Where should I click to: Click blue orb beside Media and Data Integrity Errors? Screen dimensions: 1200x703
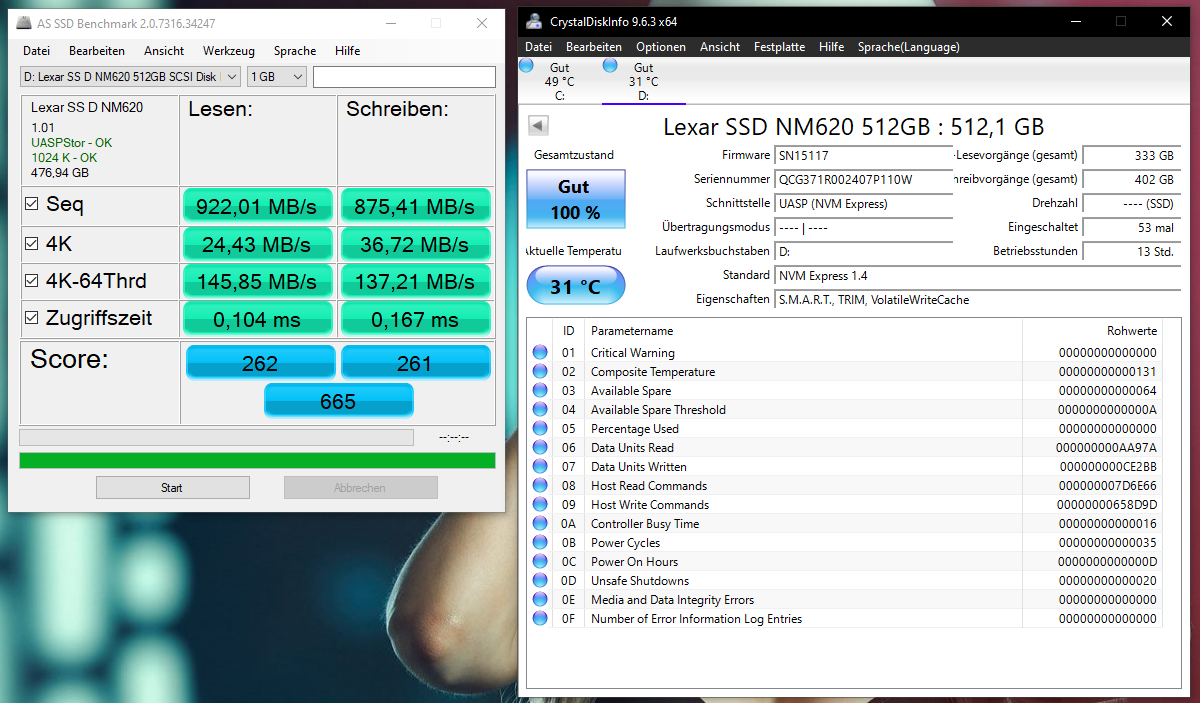click(540, 599)
